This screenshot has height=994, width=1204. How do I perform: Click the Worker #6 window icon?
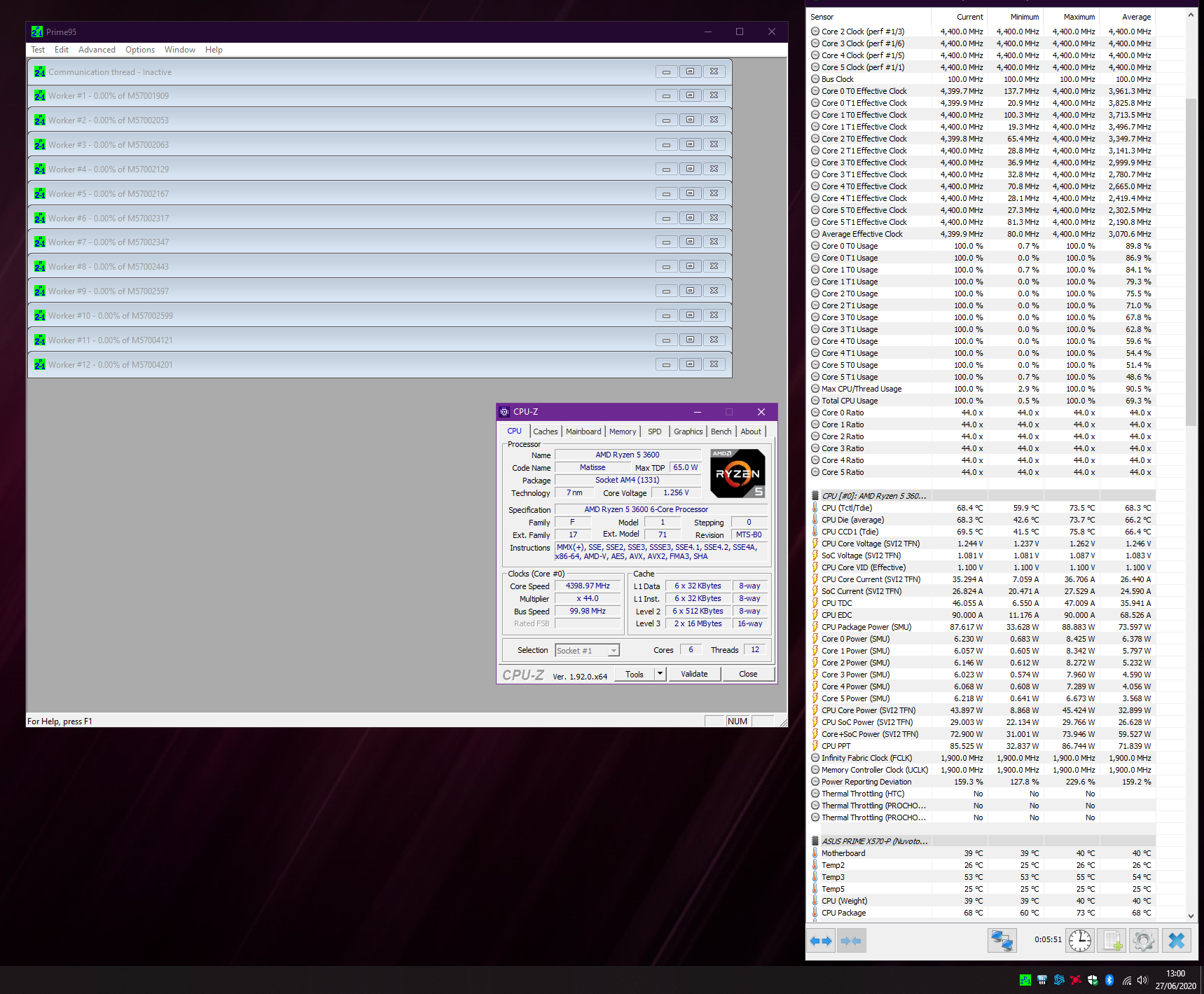(40, 218)
